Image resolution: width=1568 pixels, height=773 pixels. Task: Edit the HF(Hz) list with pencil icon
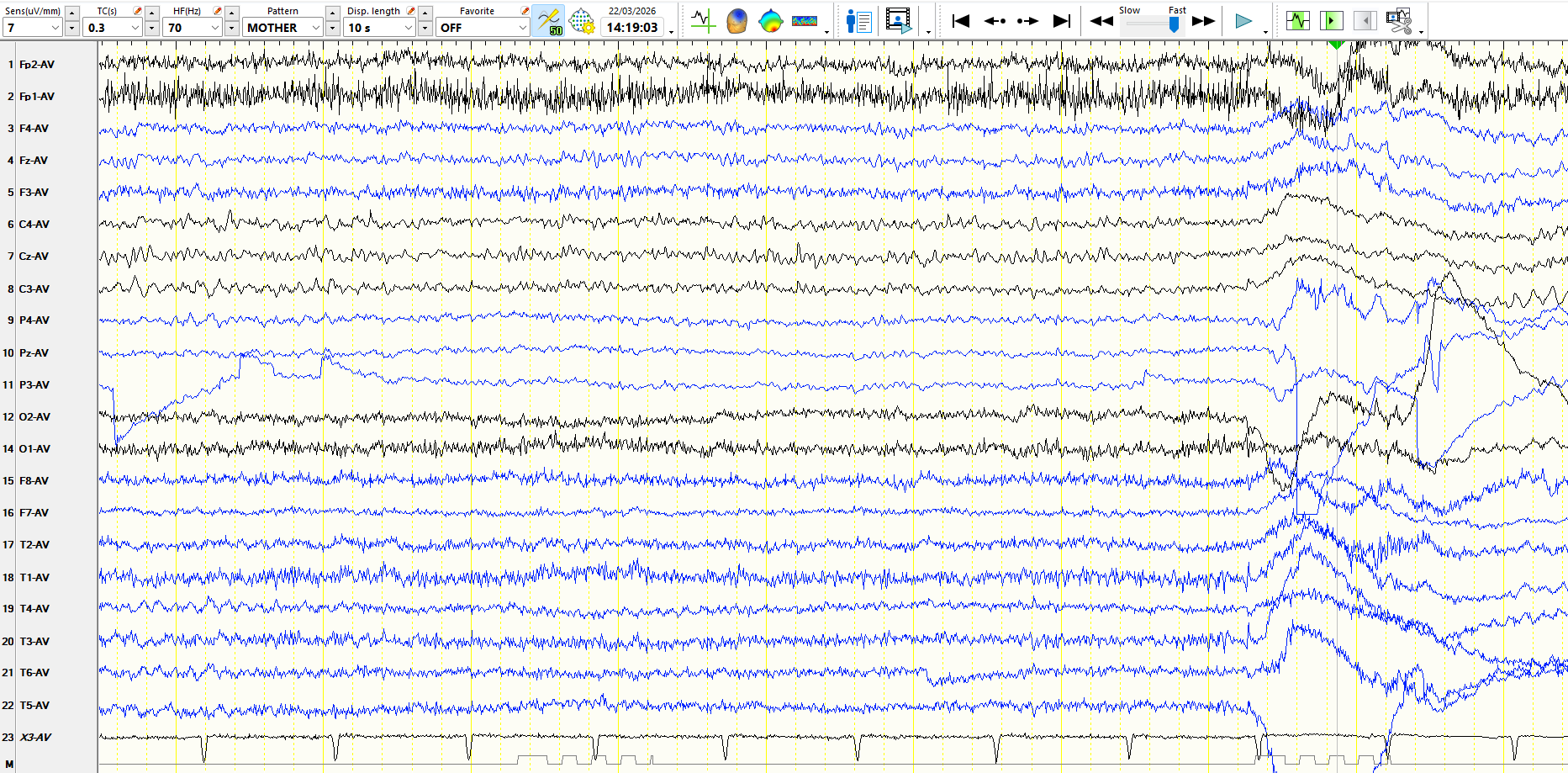(218, 11)
